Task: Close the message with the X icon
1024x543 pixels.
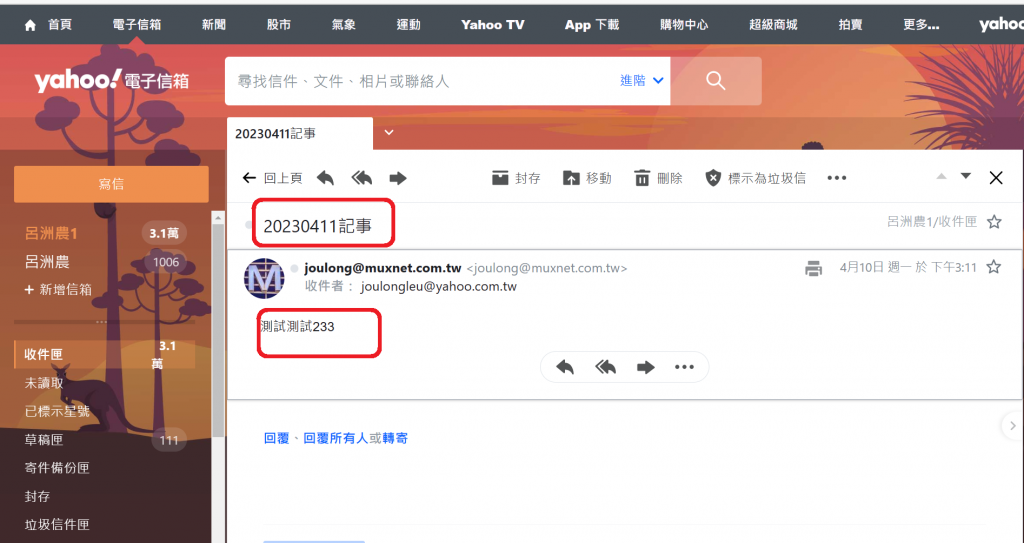Action: point(996,178)
